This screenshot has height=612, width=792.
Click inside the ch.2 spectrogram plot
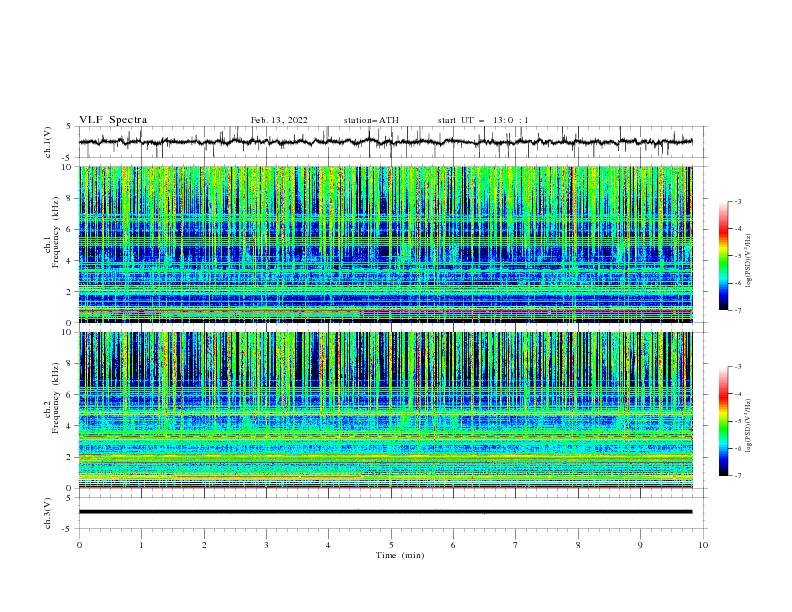coord(385,410)
